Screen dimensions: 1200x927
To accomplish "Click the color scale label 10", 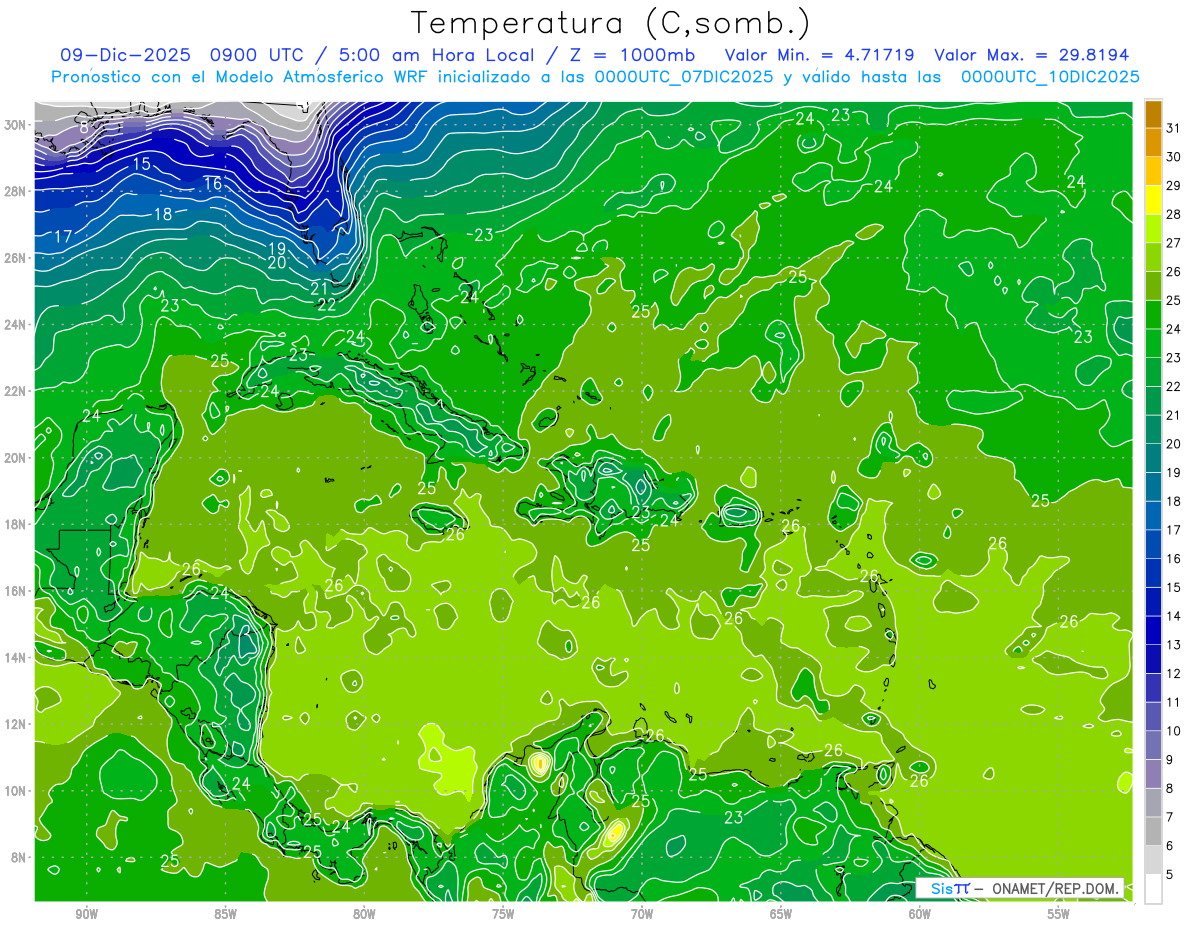I will [1174, 731].
